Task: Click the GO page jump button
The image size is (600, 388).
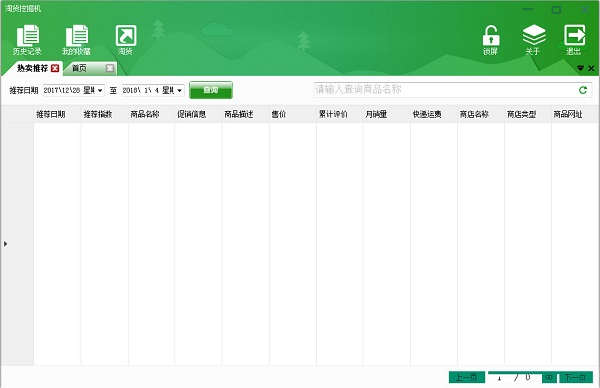Action: [549, 378]
